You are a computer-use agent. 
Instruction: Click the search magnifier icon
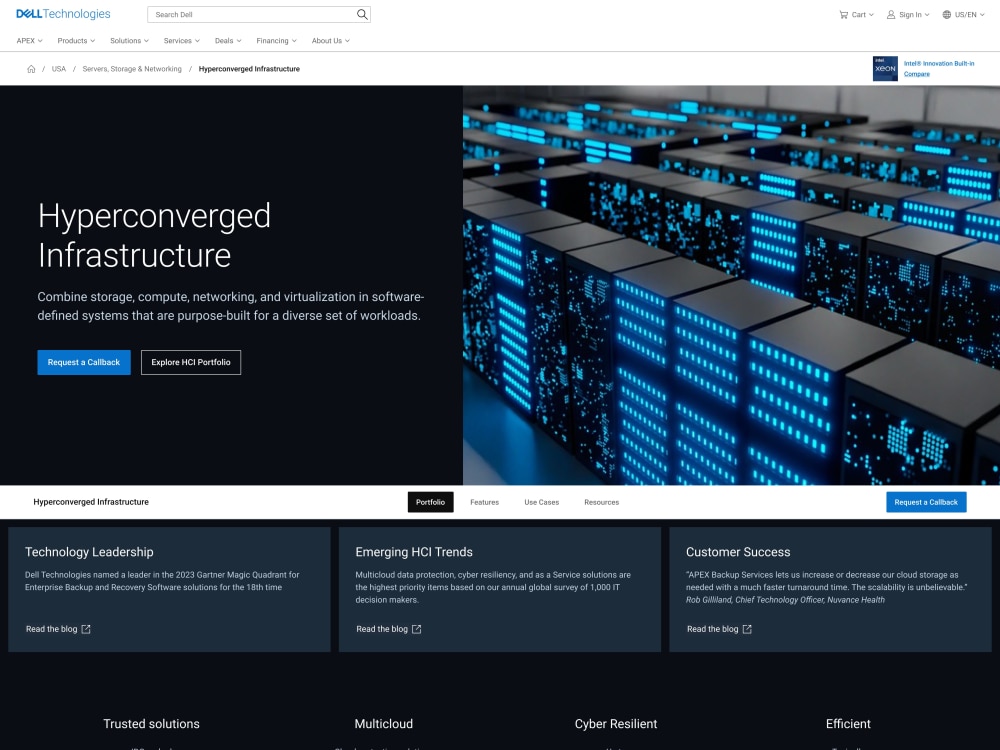pos(362,14)
